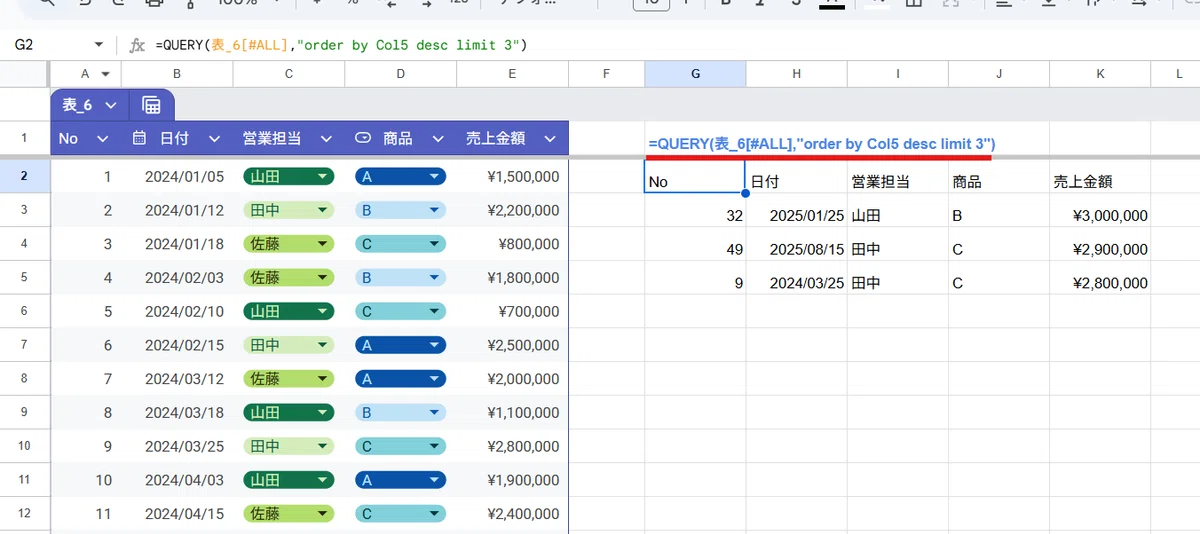Image resolution: width=1200 pixels, height=534 pixels.
Task: Open product C chip in the 2024/02/10 row
Action: point(400,312)
